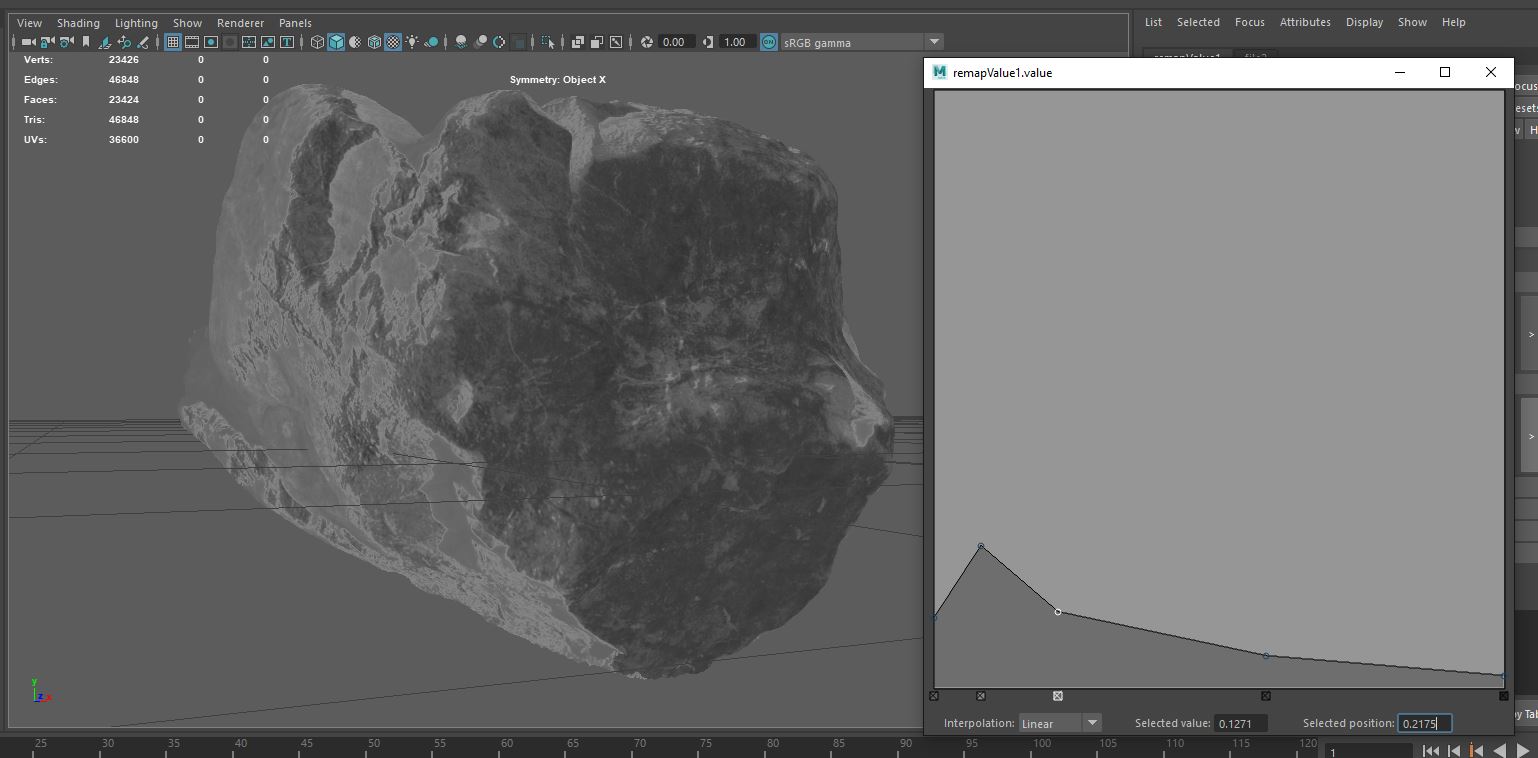
Task: Click the Selected value field
Action: (x=1241, y=723)
